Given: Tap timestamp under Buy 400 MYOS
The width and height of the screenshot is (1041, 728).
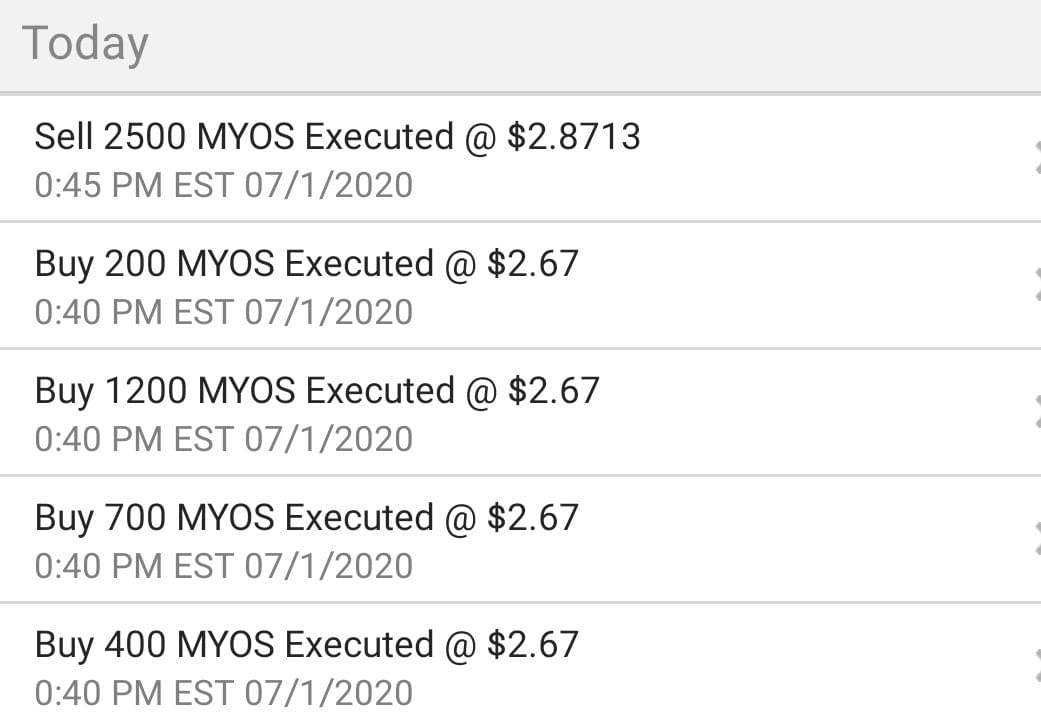Looking at the screenshot, I should click(x=223, y=692).
